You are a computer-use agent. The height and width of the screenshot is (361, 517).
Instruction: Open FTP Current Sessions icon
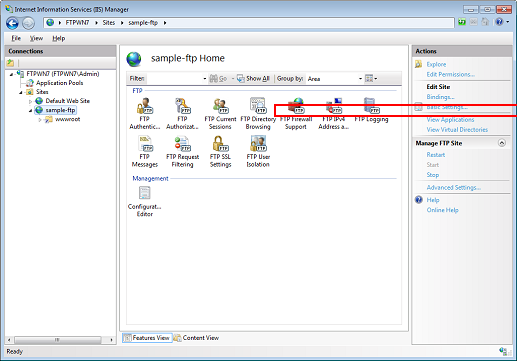220,113
